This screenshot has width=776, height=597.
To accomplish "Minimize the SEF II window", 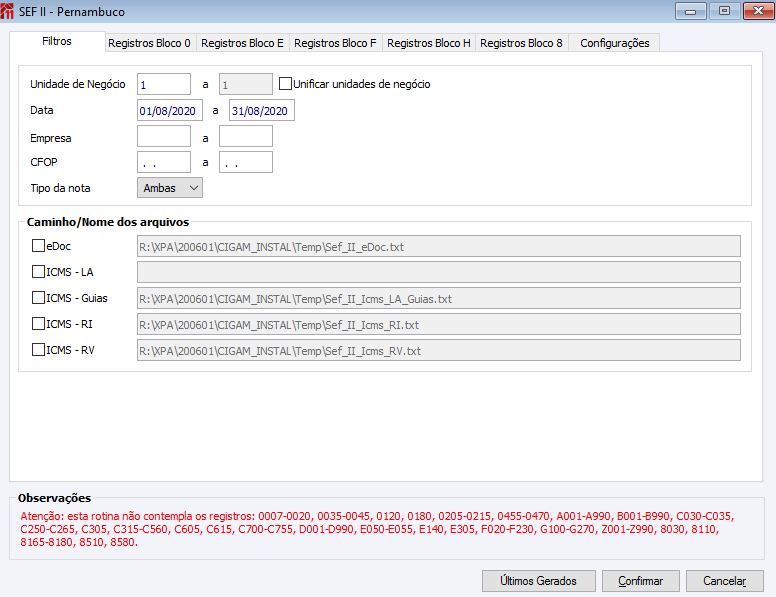I will [x=691, y=11].
